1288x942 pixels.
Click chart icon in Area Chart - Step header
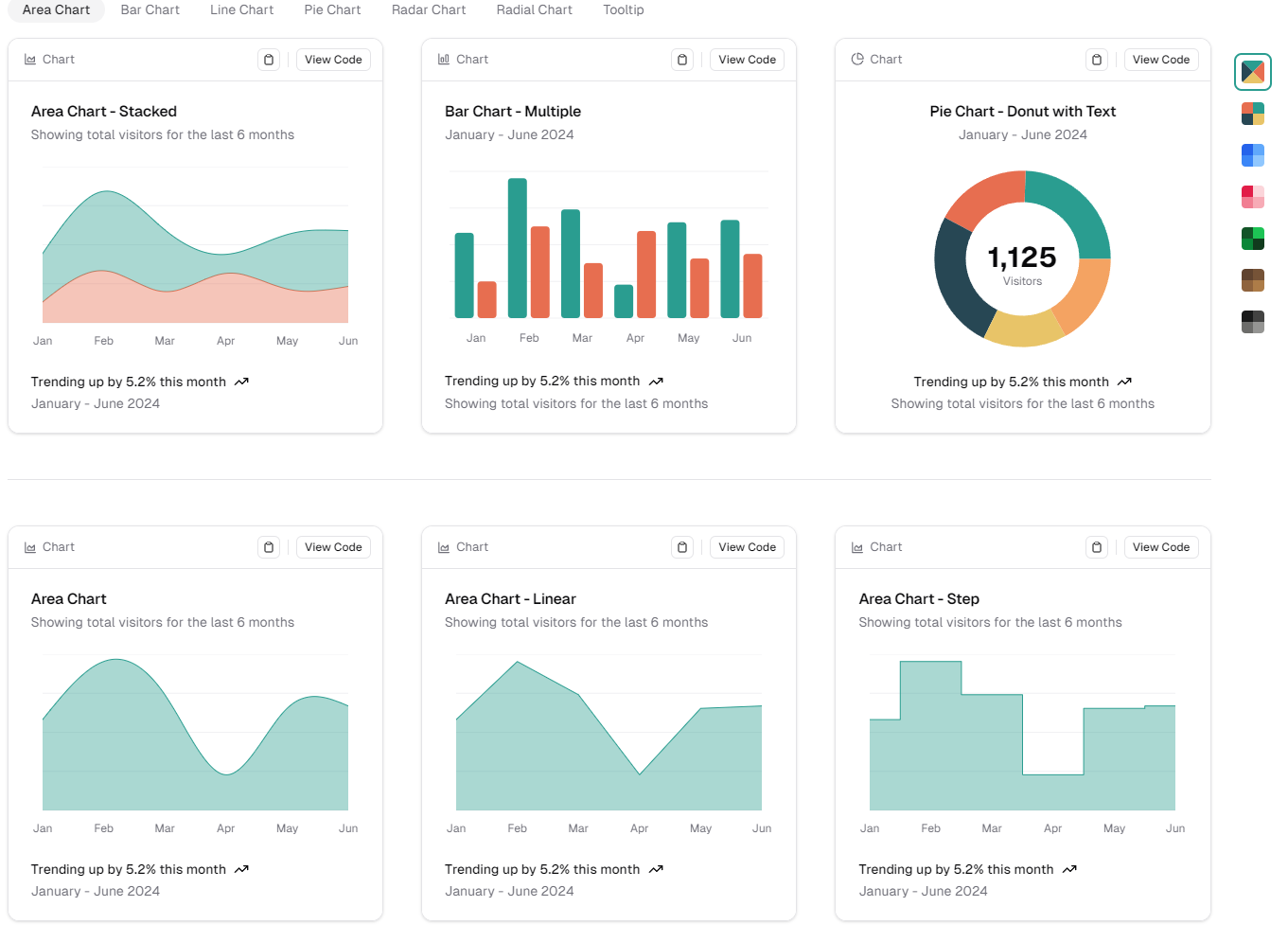click(857, 547)
